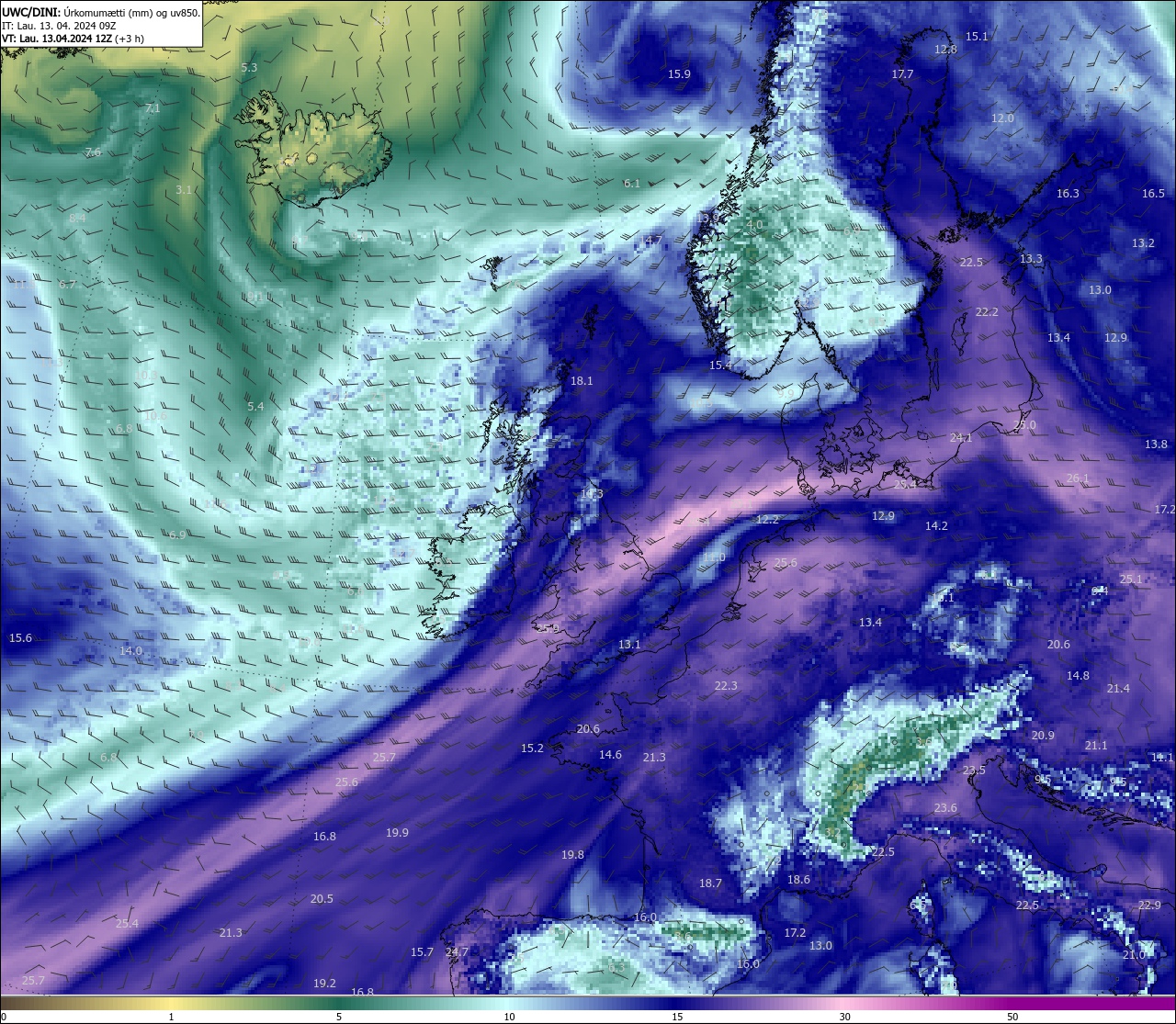Click the color scale at label 30
Viewport: 1176px width, 1024px height.
(x=844, y=1017)
